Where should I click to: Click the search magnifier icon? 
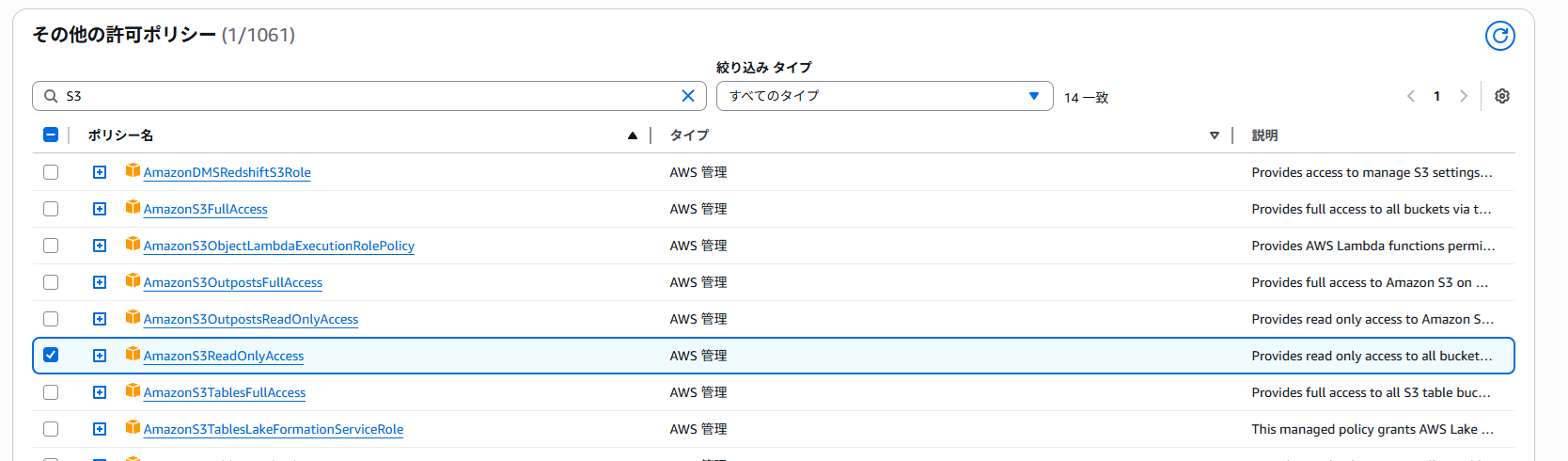(51, 96)
